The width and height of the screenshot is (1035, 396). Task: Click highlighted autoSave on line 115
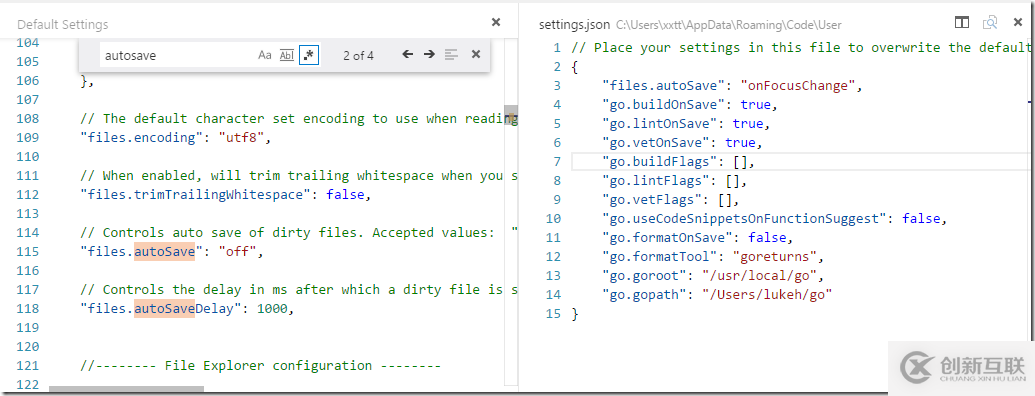point(164,251)
